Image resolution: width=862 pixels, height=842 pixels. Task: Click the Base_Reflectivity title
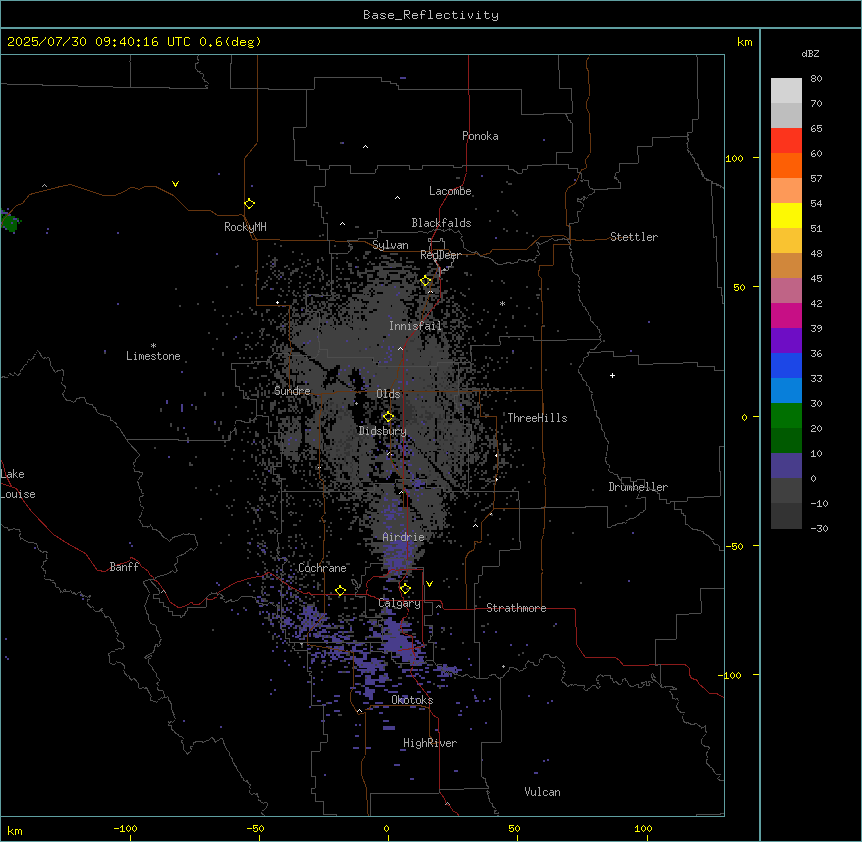[x=431, y=15]
